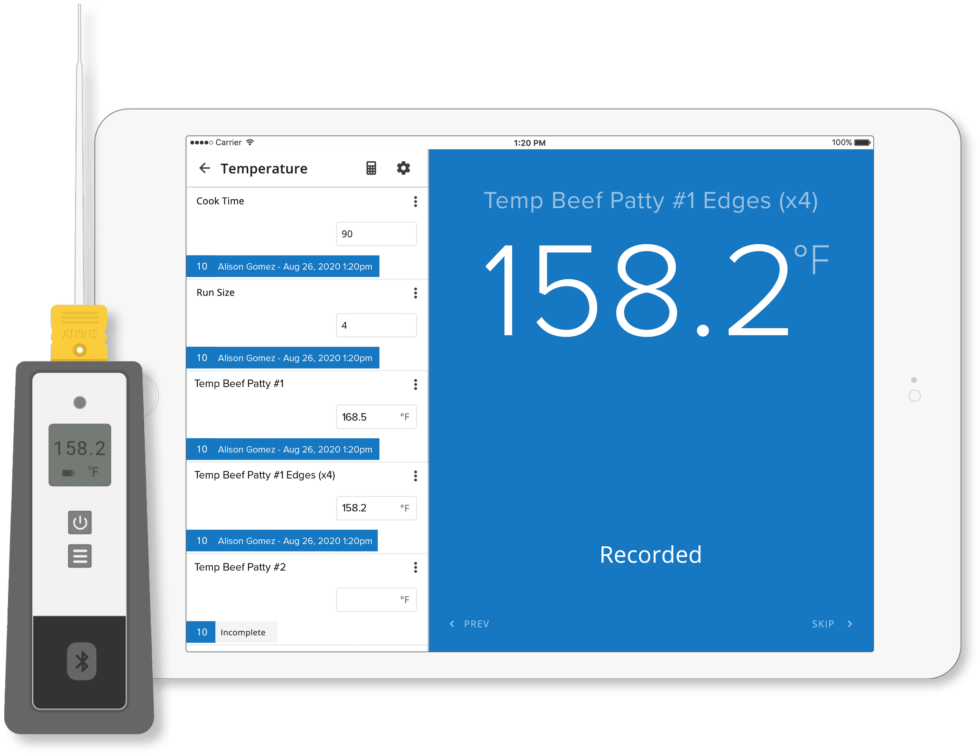980x756 pixels.
Task: Click the Alison Gomez timestamp under Cook Time
Action: click(290, 266)
